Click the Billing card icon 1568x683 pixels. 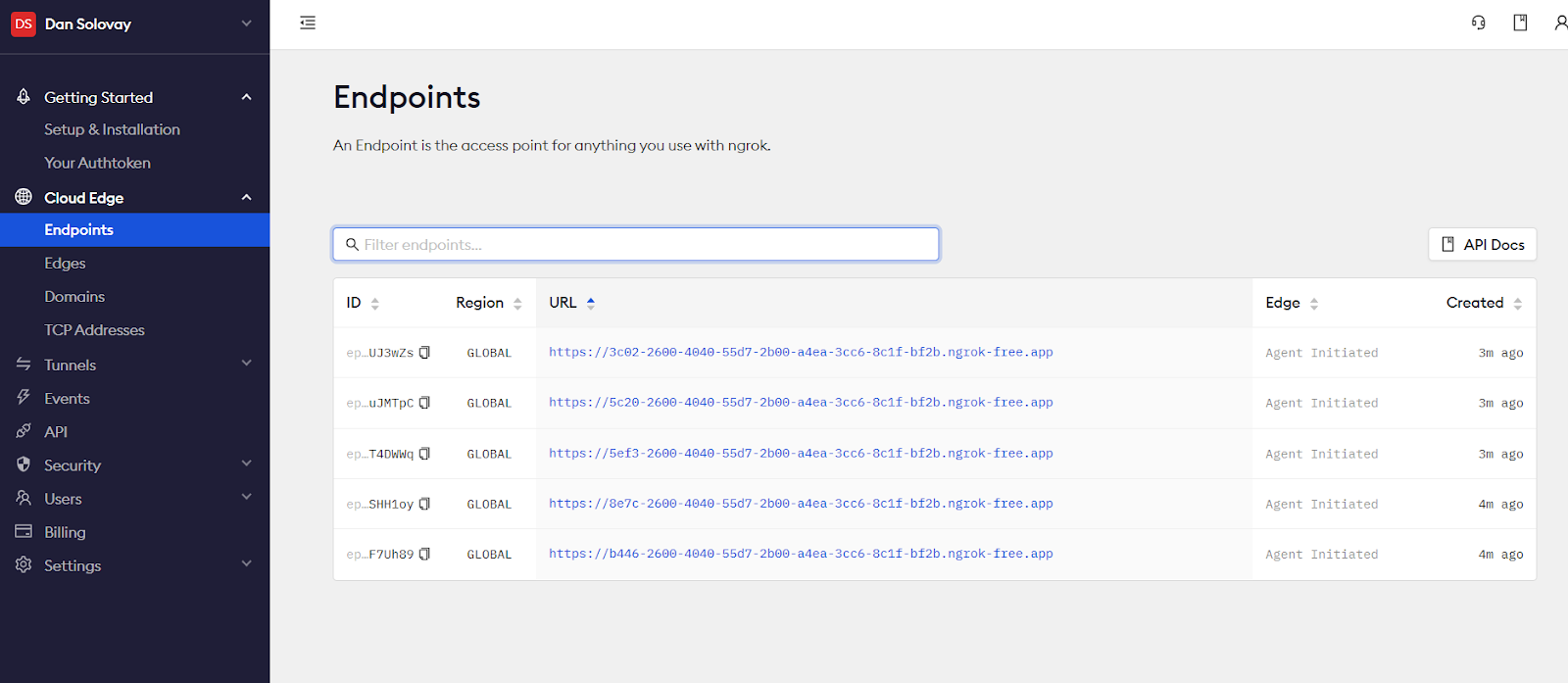click(x=24, y=531)
